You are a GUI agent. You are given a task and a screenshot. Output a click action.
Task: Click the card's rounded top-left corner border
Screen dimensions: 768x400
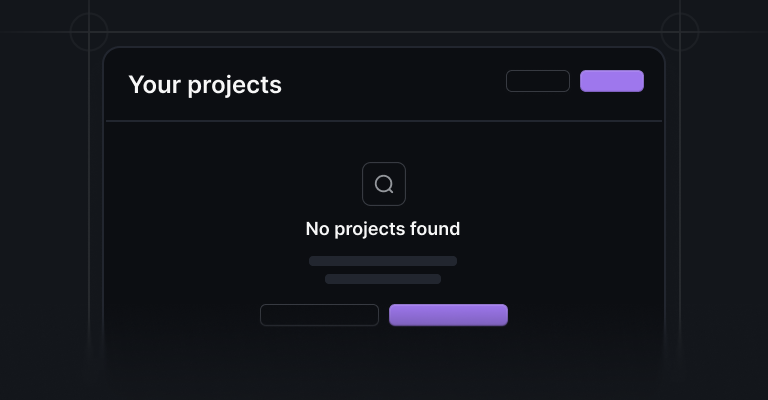(109, 52)
